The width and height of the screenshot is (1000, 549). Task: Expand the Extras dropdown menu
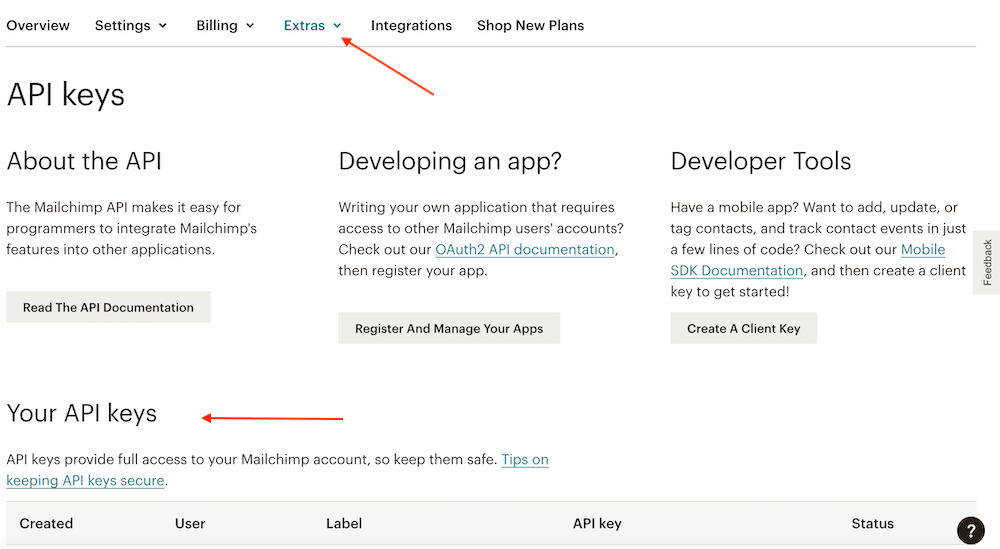(312, 26)
